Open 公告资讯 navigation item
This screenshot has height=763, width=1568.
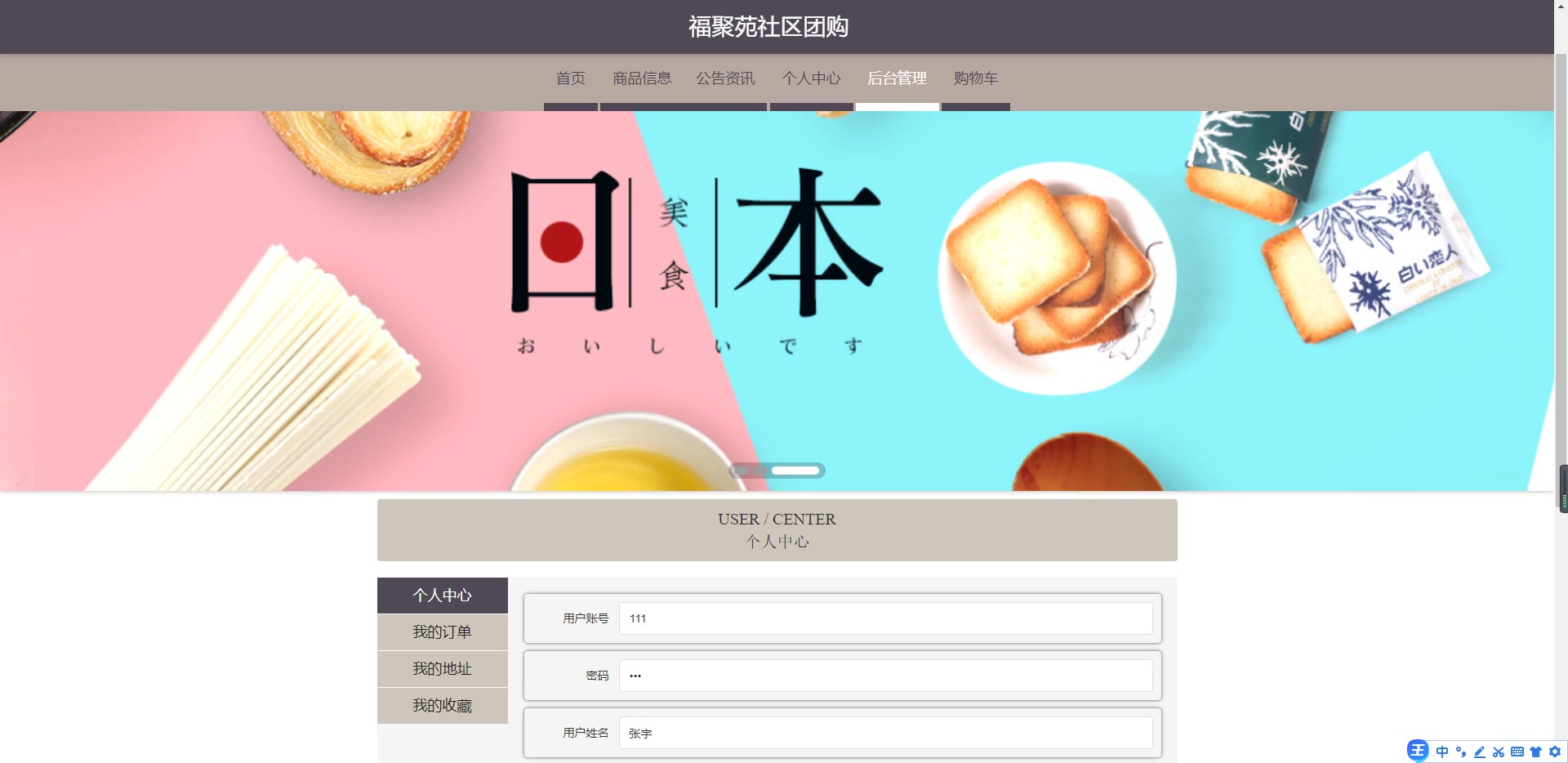pos(725,78)
